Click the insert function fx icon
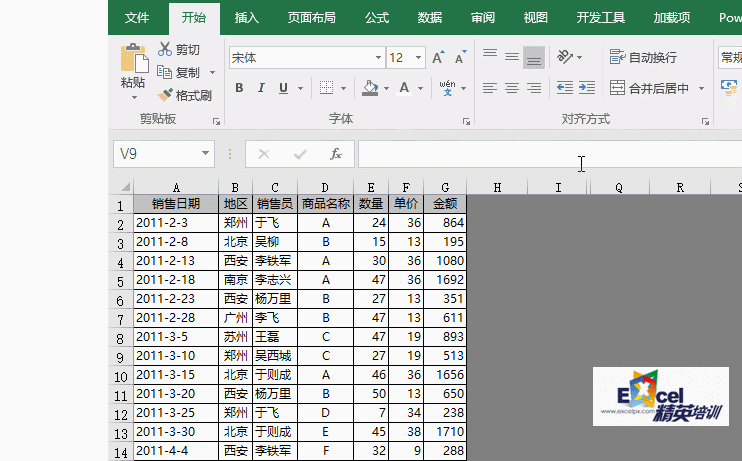The image size is (742, 461). click(336, 154)
